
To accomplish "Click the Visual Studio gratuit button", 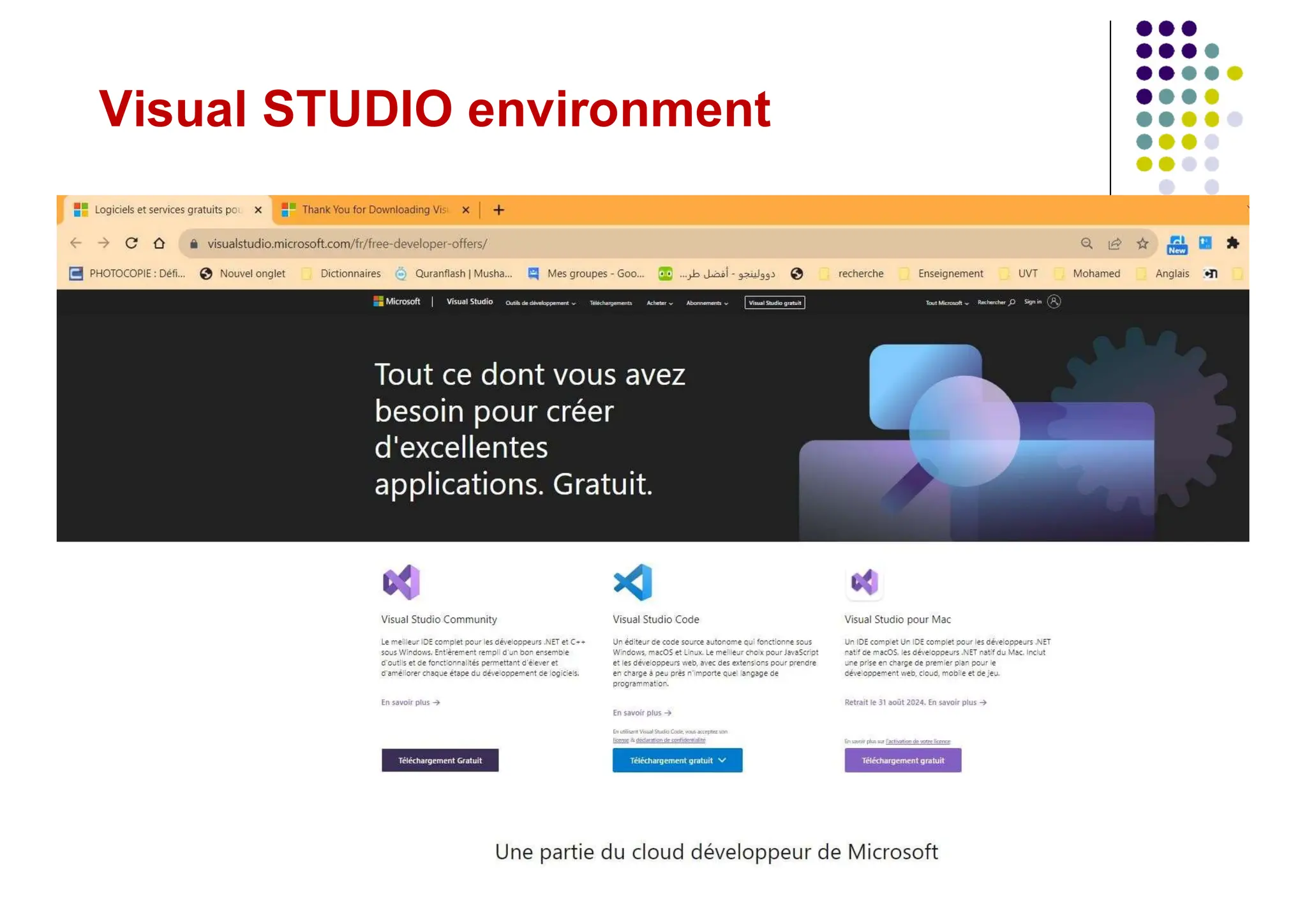I will (x=775, y=302).
